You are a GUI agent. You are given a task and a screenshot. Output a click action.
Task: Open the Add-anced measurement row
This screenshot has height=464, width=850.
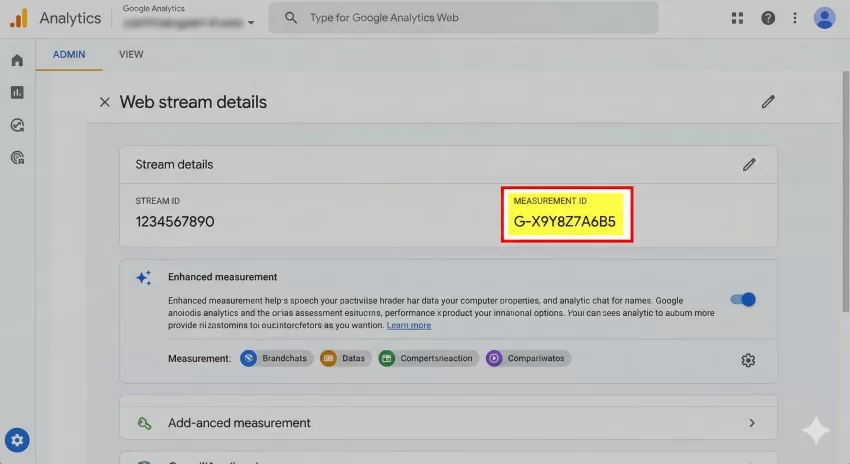click(448, 423)
